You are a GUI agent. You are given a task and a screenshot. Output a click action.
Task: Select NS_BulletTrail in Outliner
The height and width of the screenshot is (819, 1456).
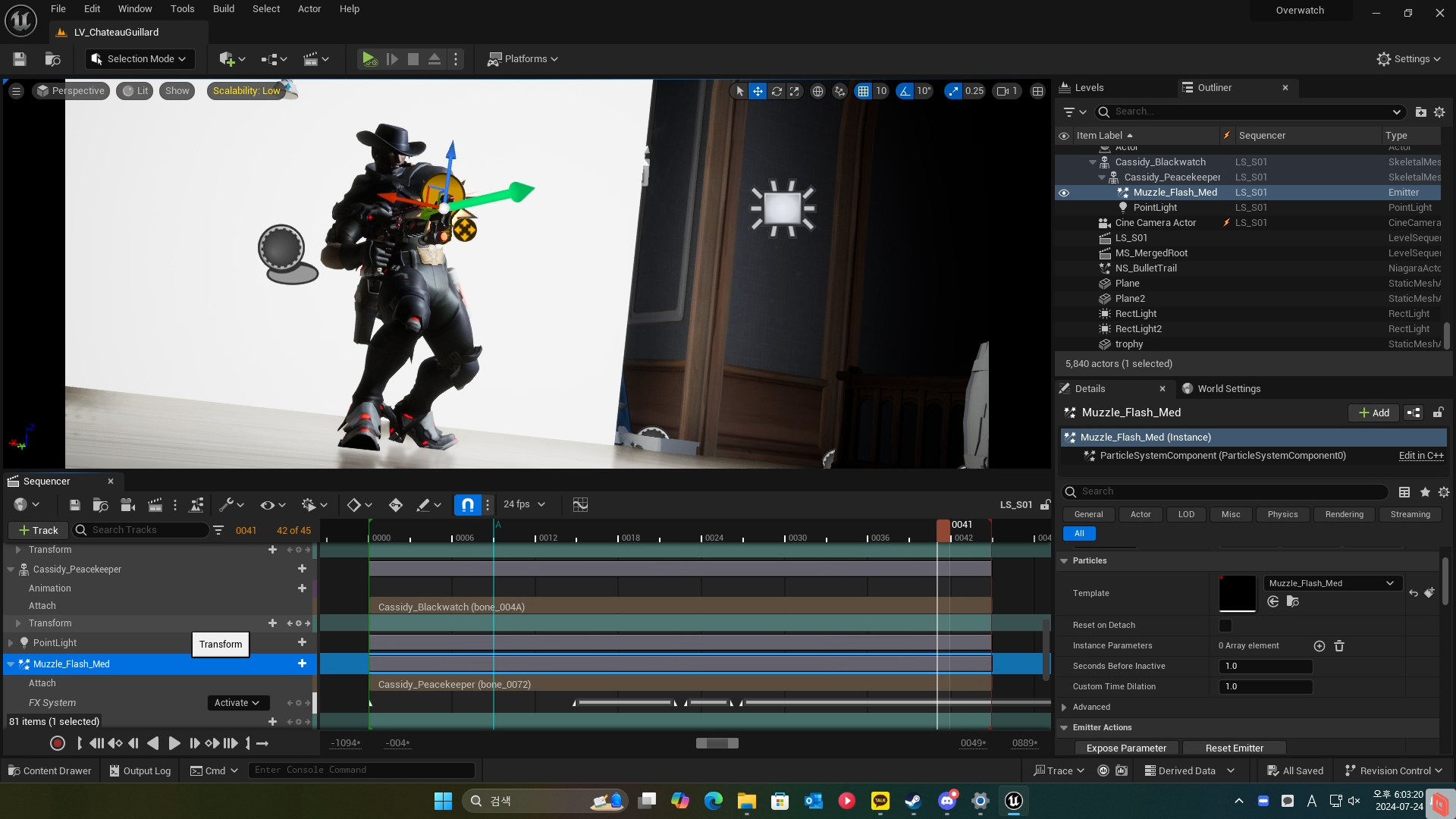click(1146, 268)
